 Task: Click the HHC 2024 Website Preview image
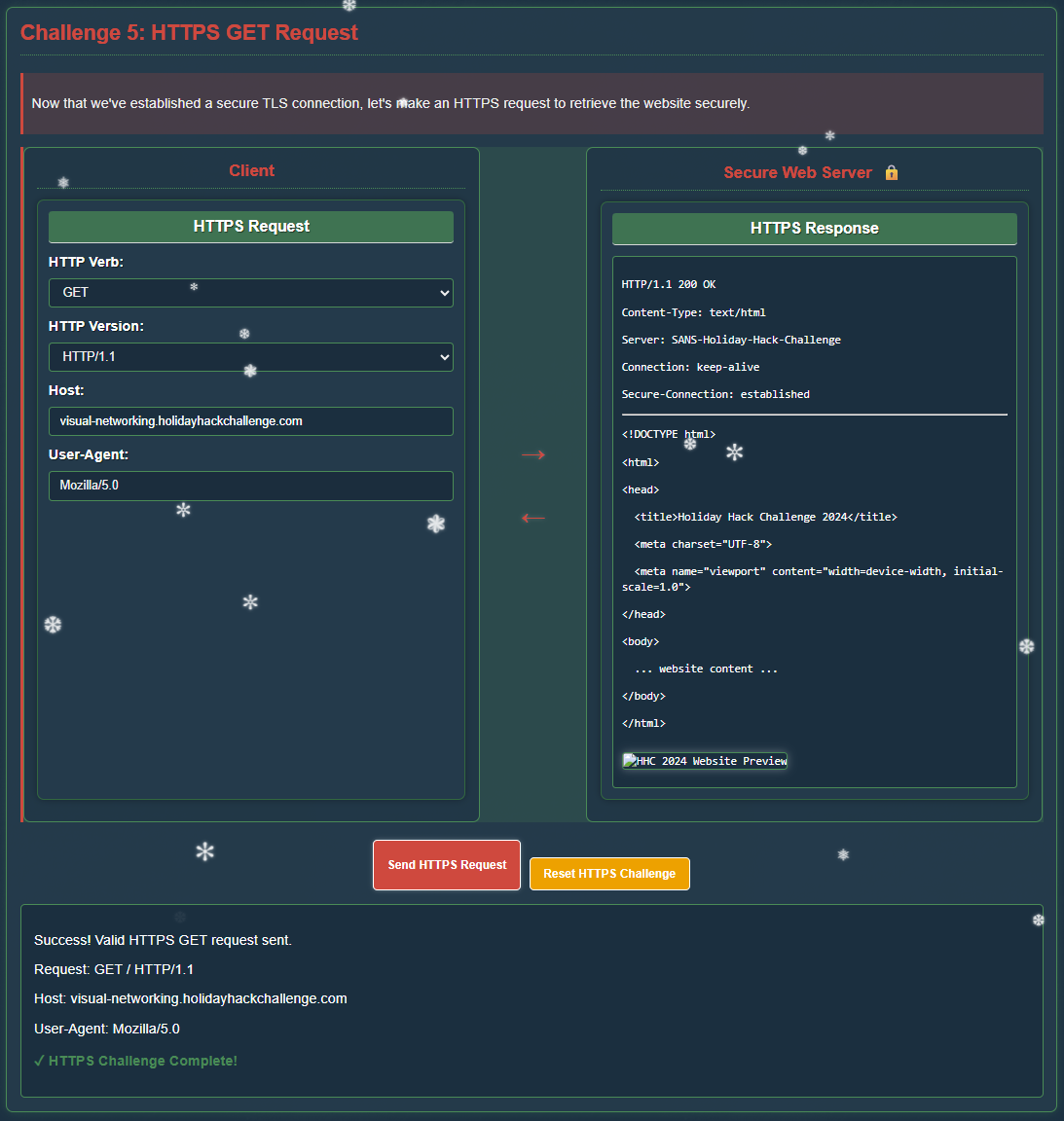pos(705,761)
